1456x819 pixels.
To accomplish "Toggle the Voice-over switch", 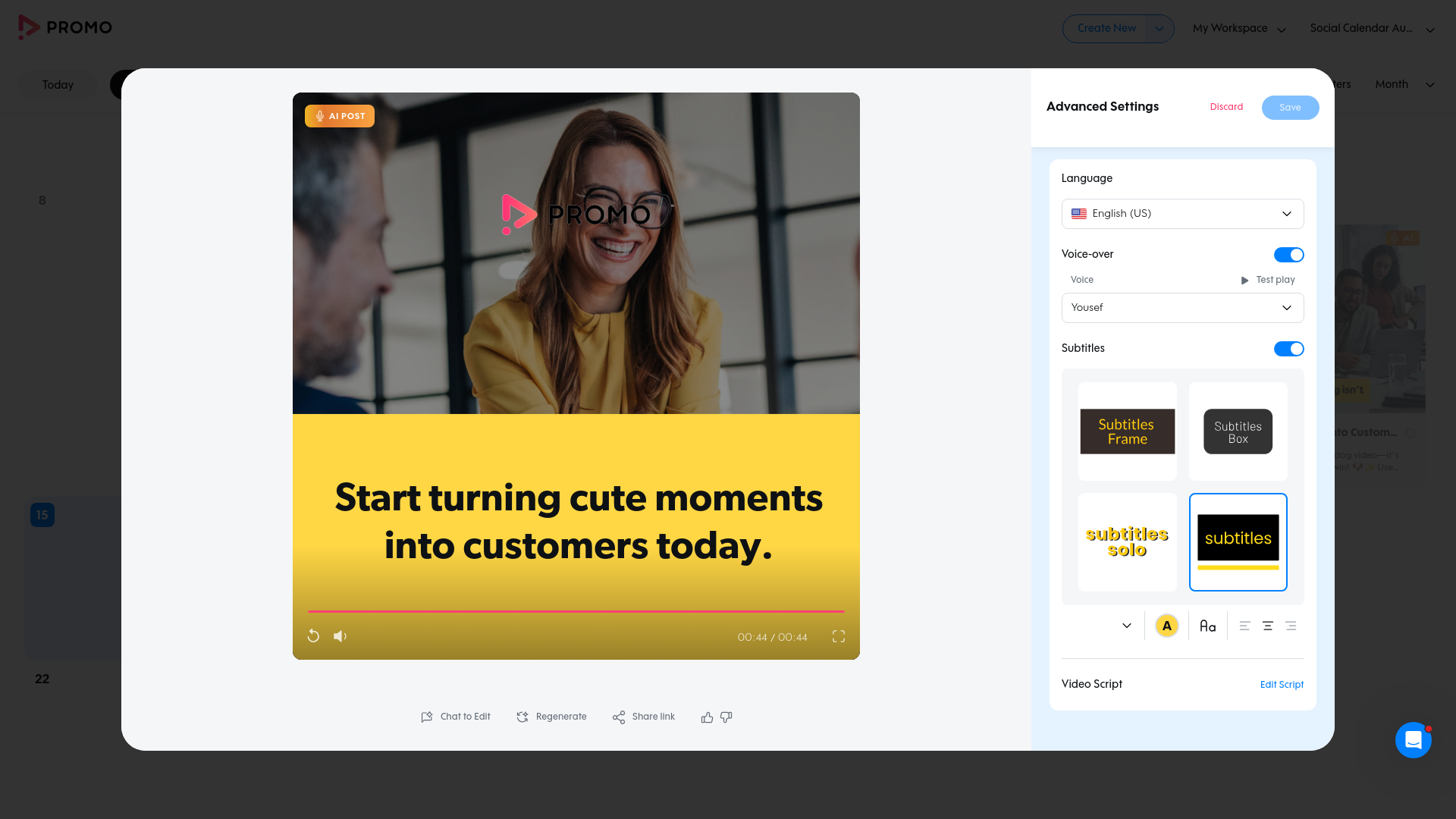I will tap(1288, 255).
